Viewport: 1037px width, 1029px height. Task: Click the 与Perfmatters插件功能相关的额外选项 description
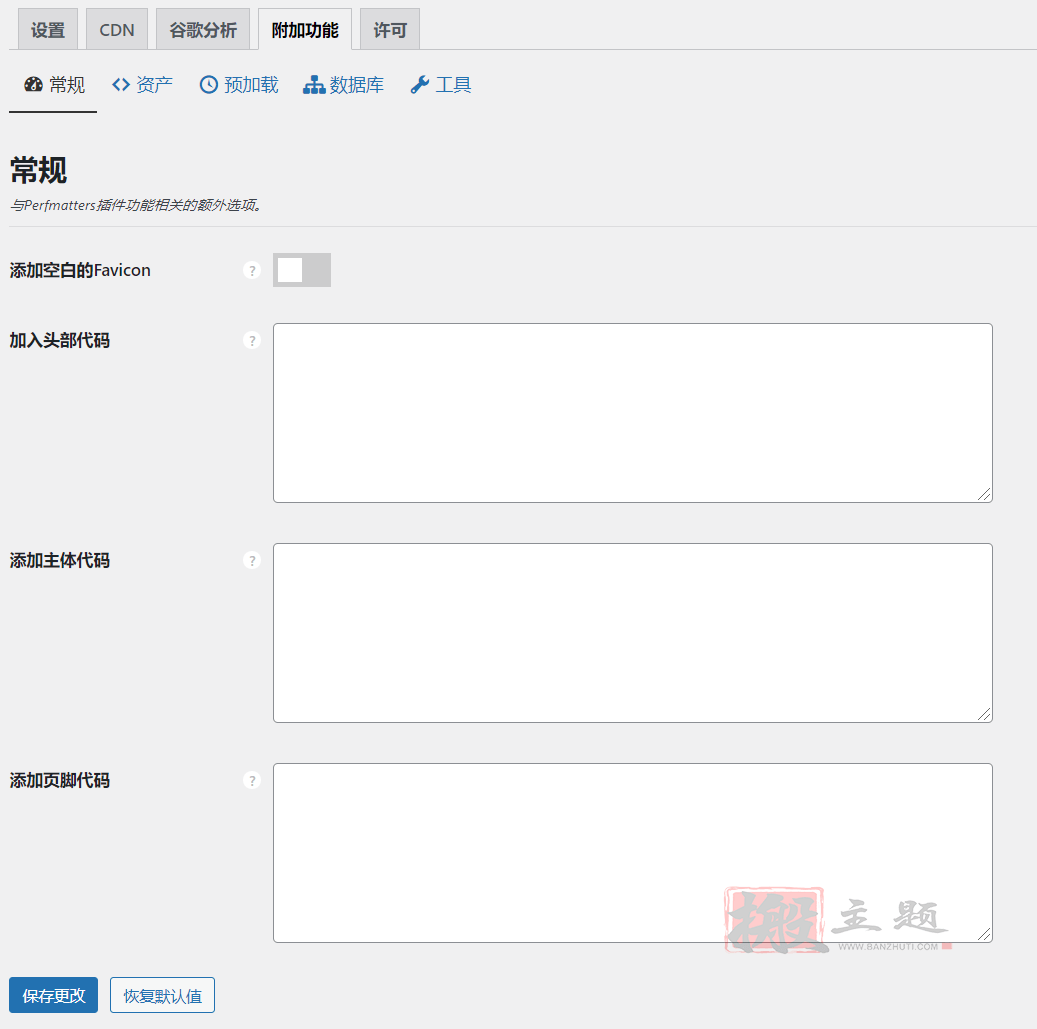coord(136,206)
